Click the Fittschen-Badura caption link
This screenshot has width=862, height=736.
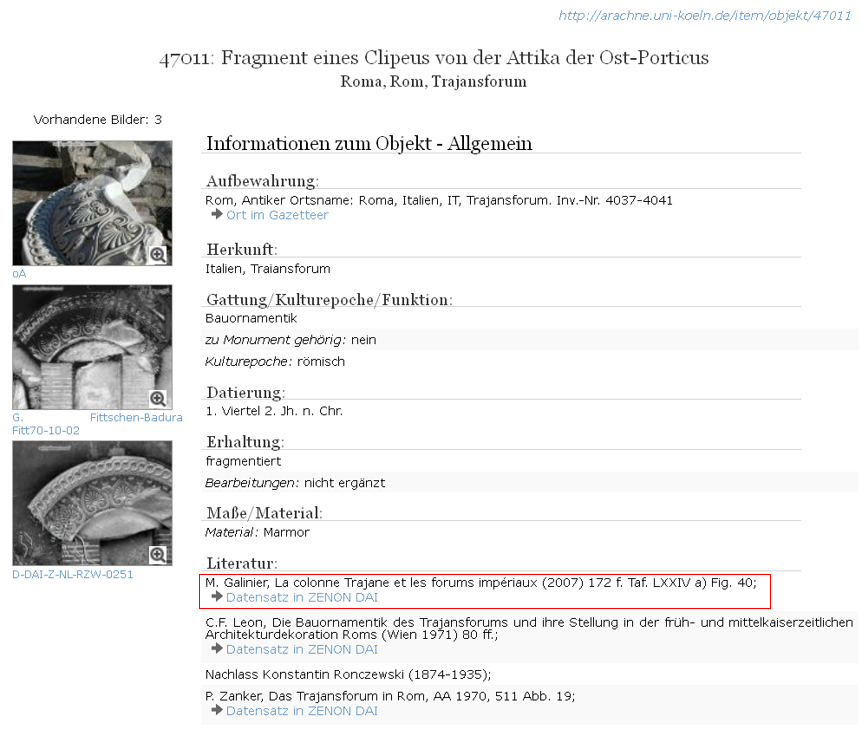tap(136, 417)
